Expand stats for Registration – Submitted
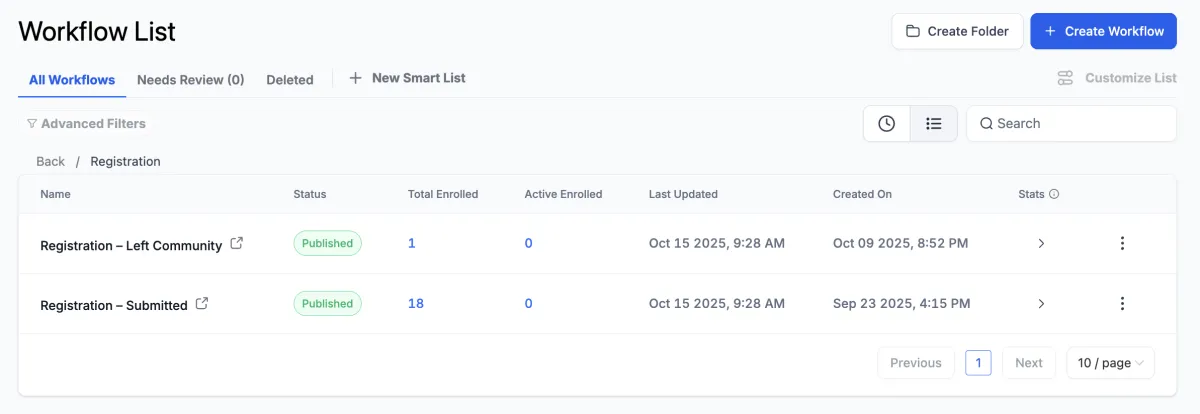The image size is (1200, 414). coord(1041,303)
